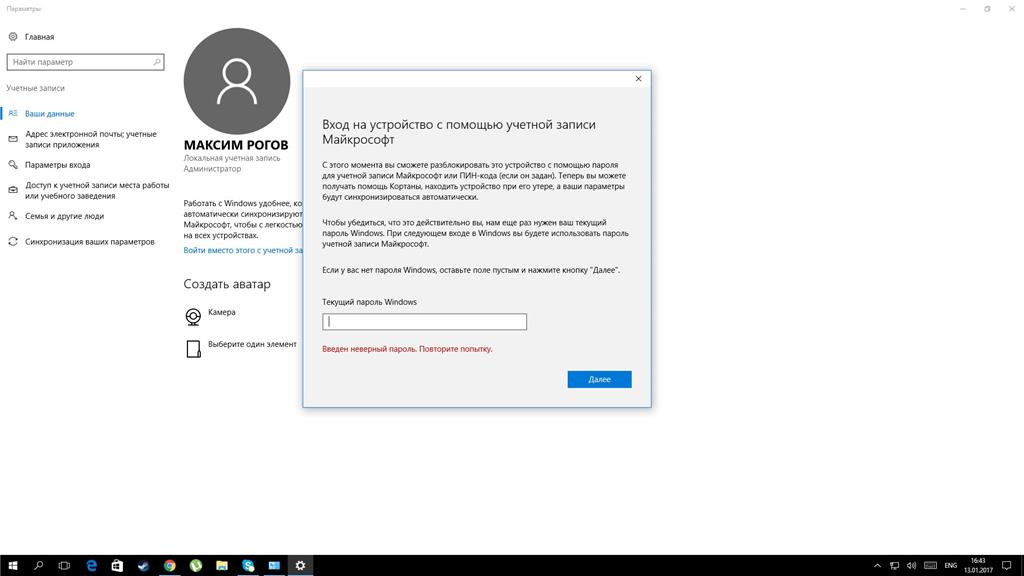
Task: Open the Action Center notifications
Action: (x=1006, y=566)
